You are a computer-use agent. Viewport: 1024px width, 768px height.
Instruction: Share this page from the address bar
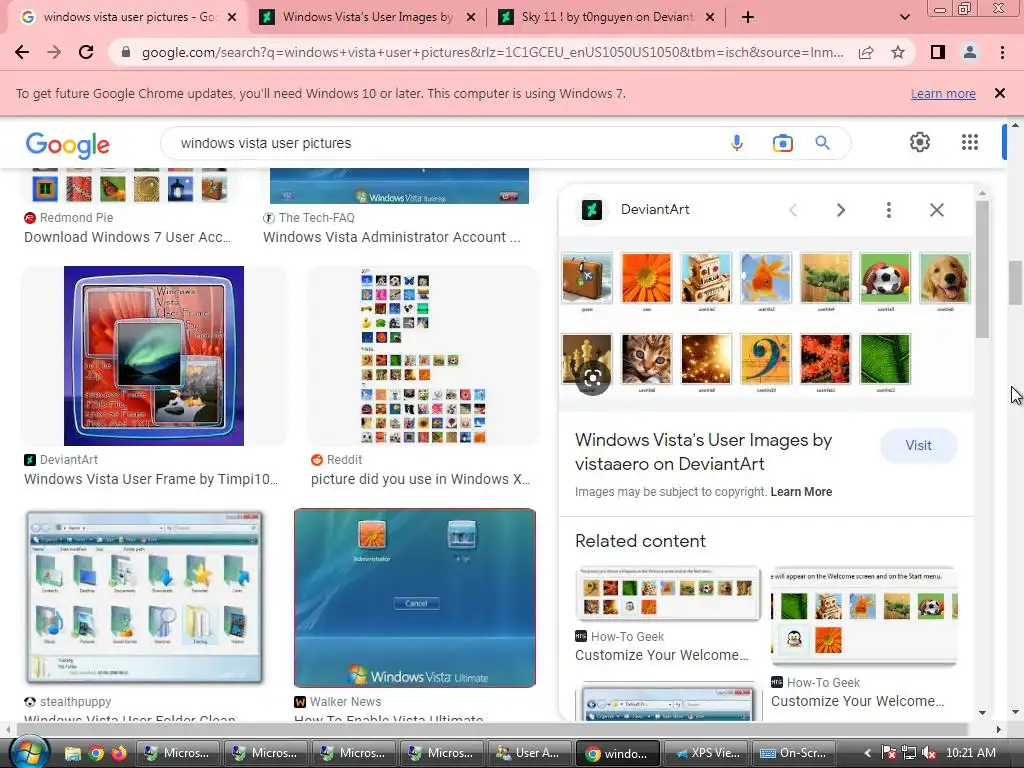866,52
